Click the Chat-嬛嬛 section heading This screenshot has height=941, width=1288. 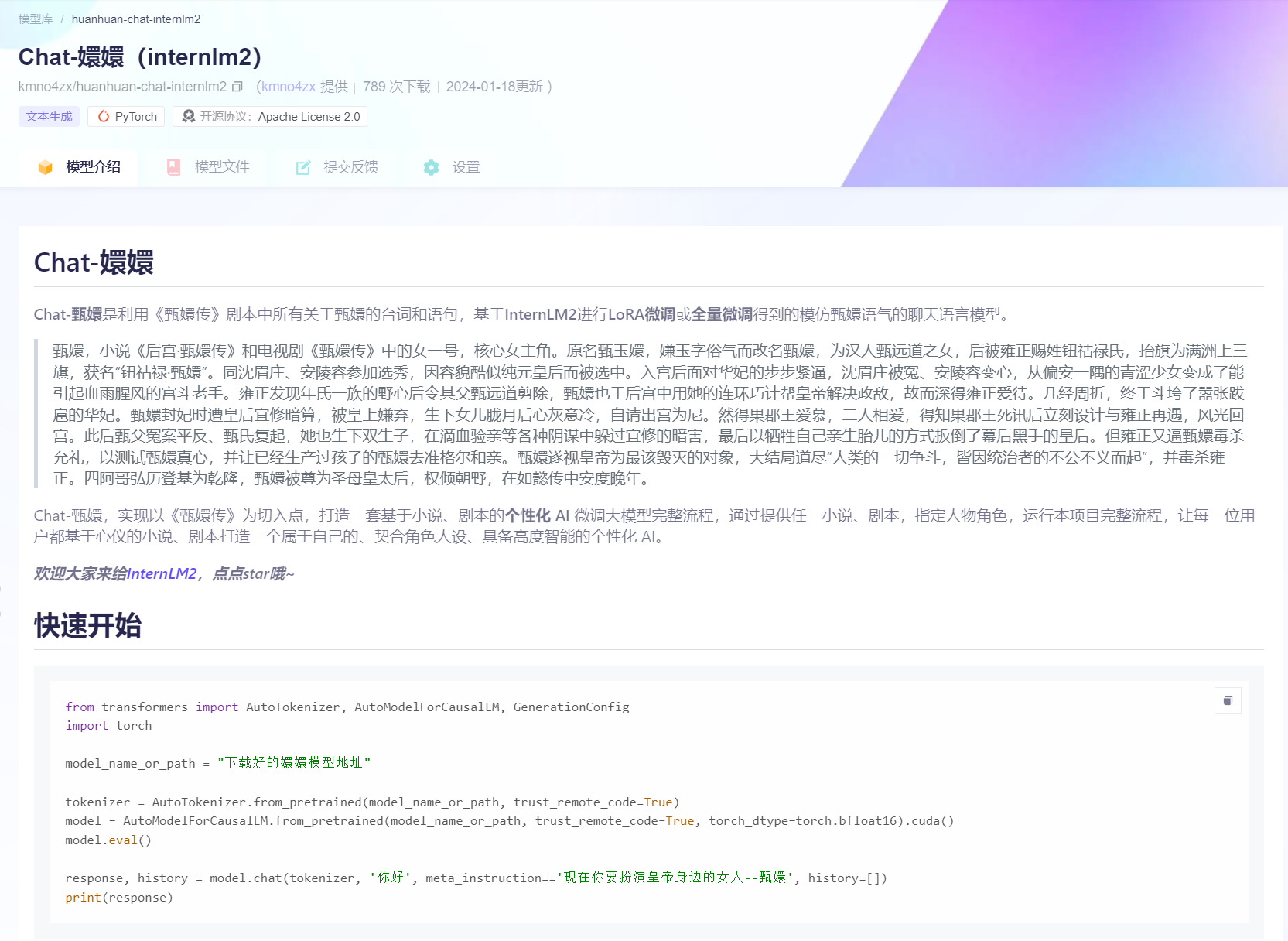click(x=94, y=262)
